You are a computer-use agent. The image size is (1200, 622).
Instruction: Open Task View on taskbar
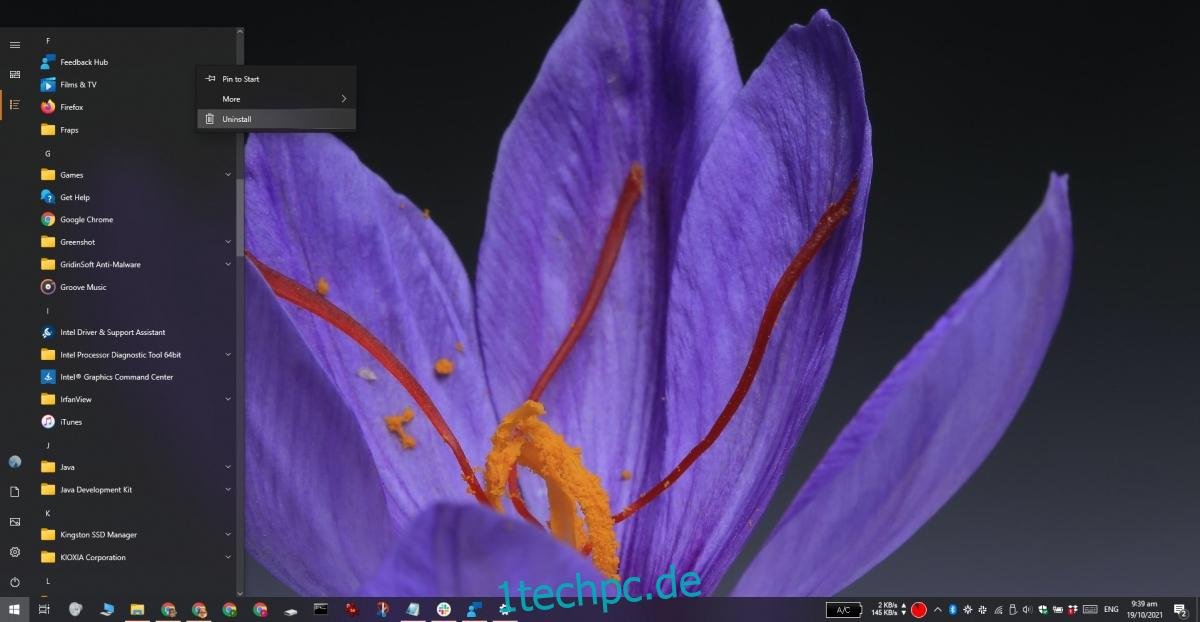click(45, 609)
